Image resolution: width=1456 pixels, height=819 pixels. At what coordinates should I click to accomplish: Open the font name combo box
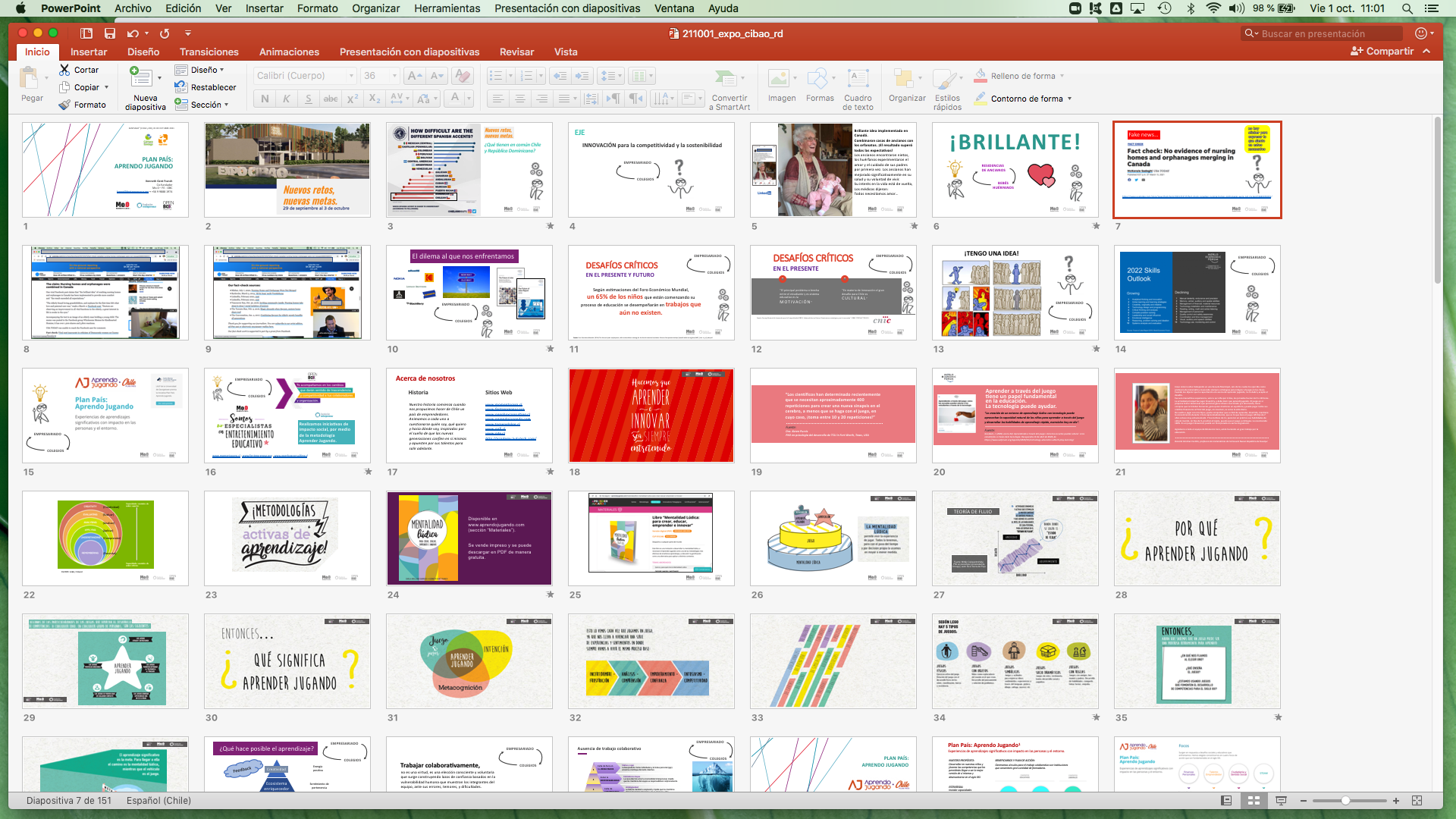(x=304, y=76)
